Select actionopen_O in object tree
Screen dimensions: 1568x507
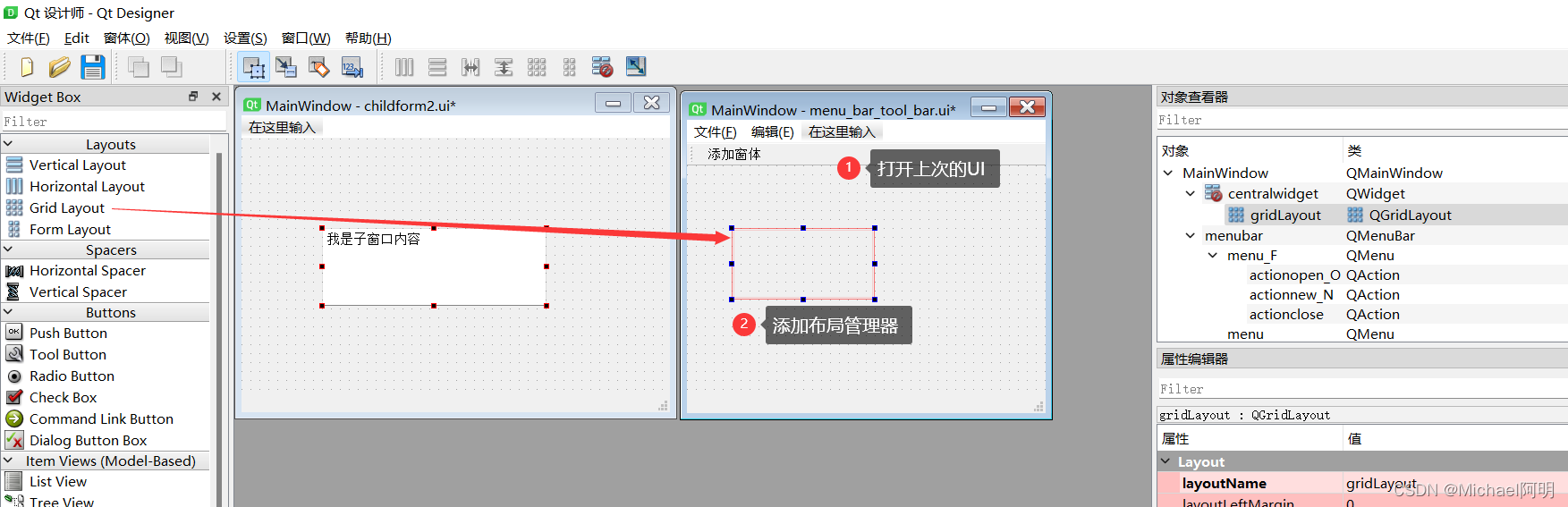[1294, 275]
